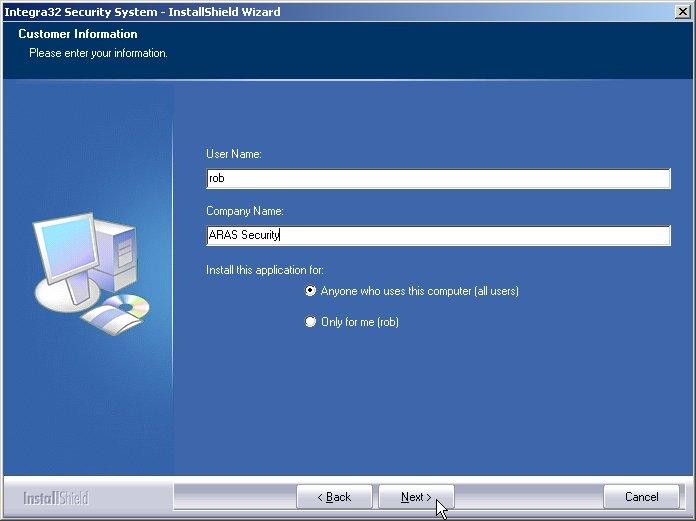
Task: Click the Next button
Action: (x=416, y=497)
